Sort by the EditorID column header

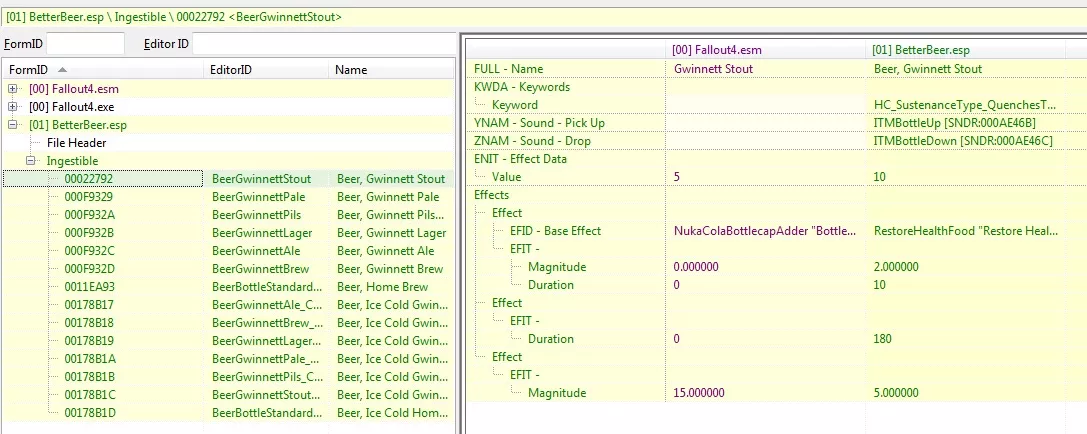click(x=268, y=69)
